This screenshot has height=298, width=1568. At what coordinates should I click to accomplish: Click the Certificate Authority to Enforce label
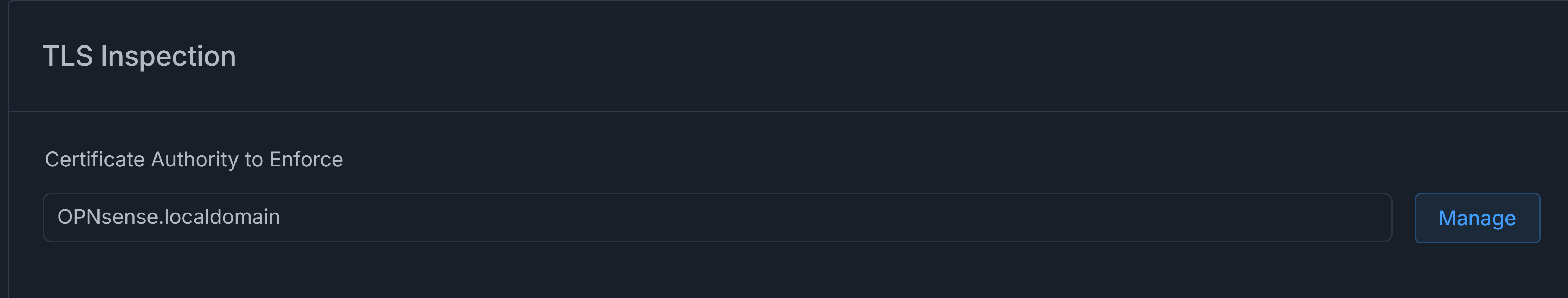click(x=194, y=159)
